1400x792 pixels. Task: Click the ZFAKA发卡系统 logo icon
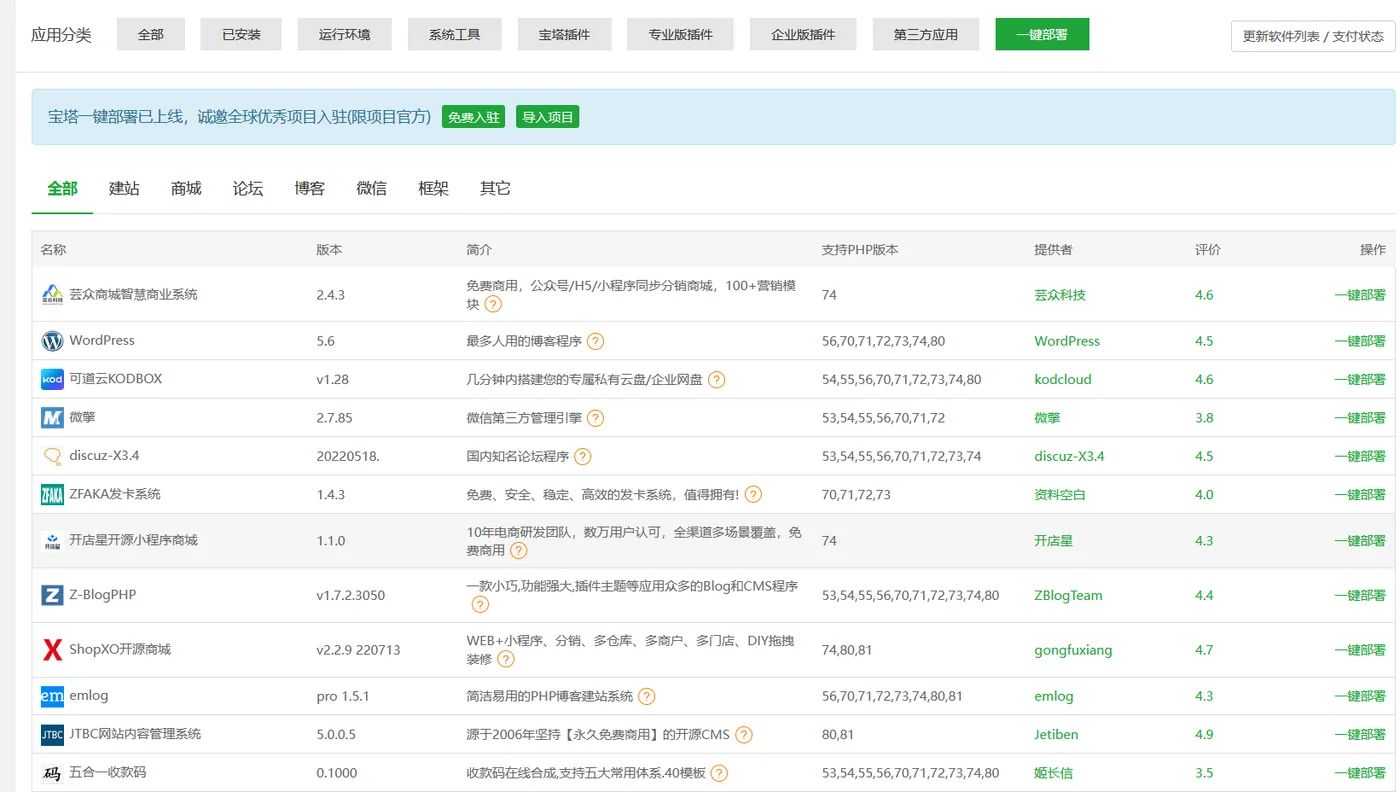(52, 494)
